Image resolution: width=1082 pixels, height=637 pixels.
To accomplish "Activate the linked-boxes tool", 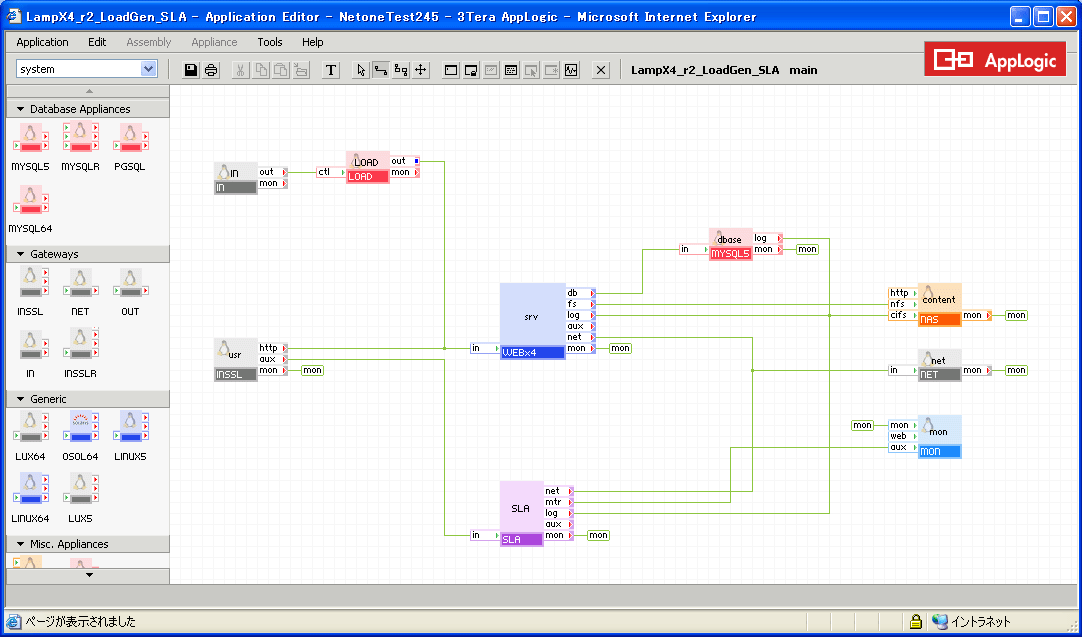I will pos(401,70).
